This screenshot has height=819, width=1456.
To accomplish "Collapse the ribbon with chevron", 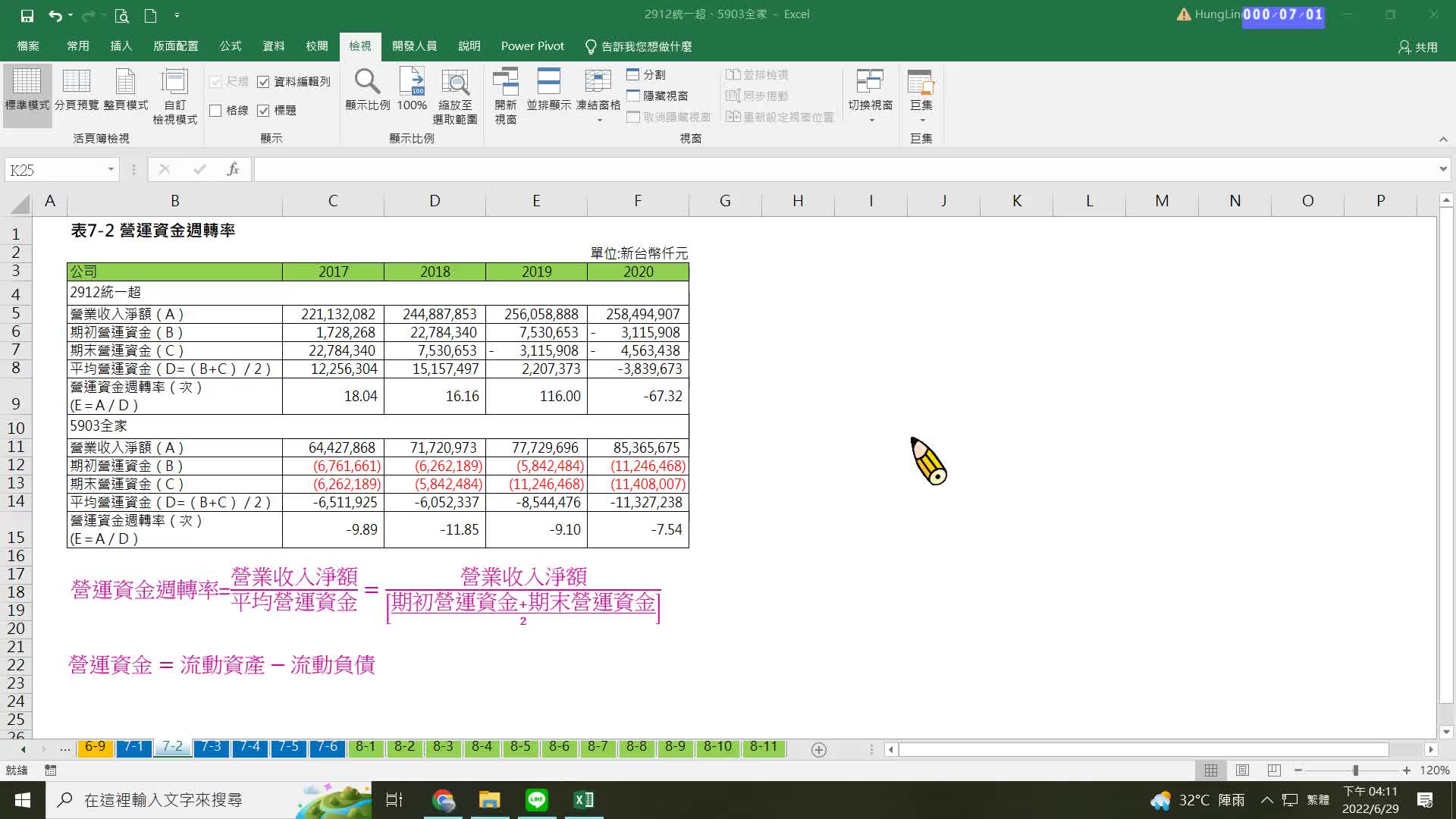I will [x=1443, y=139].
